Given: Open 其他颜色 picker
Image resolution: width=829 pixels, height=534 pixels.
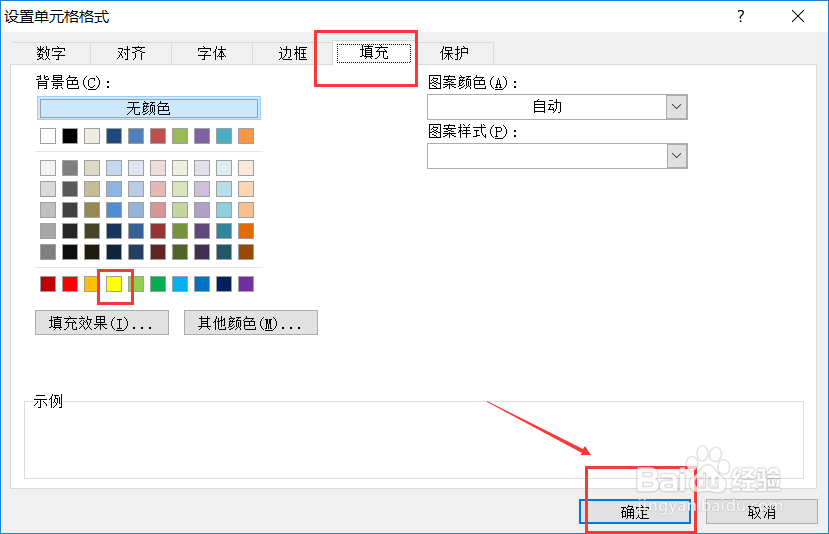Looking at the screenshot, I should tap(251, 323).
